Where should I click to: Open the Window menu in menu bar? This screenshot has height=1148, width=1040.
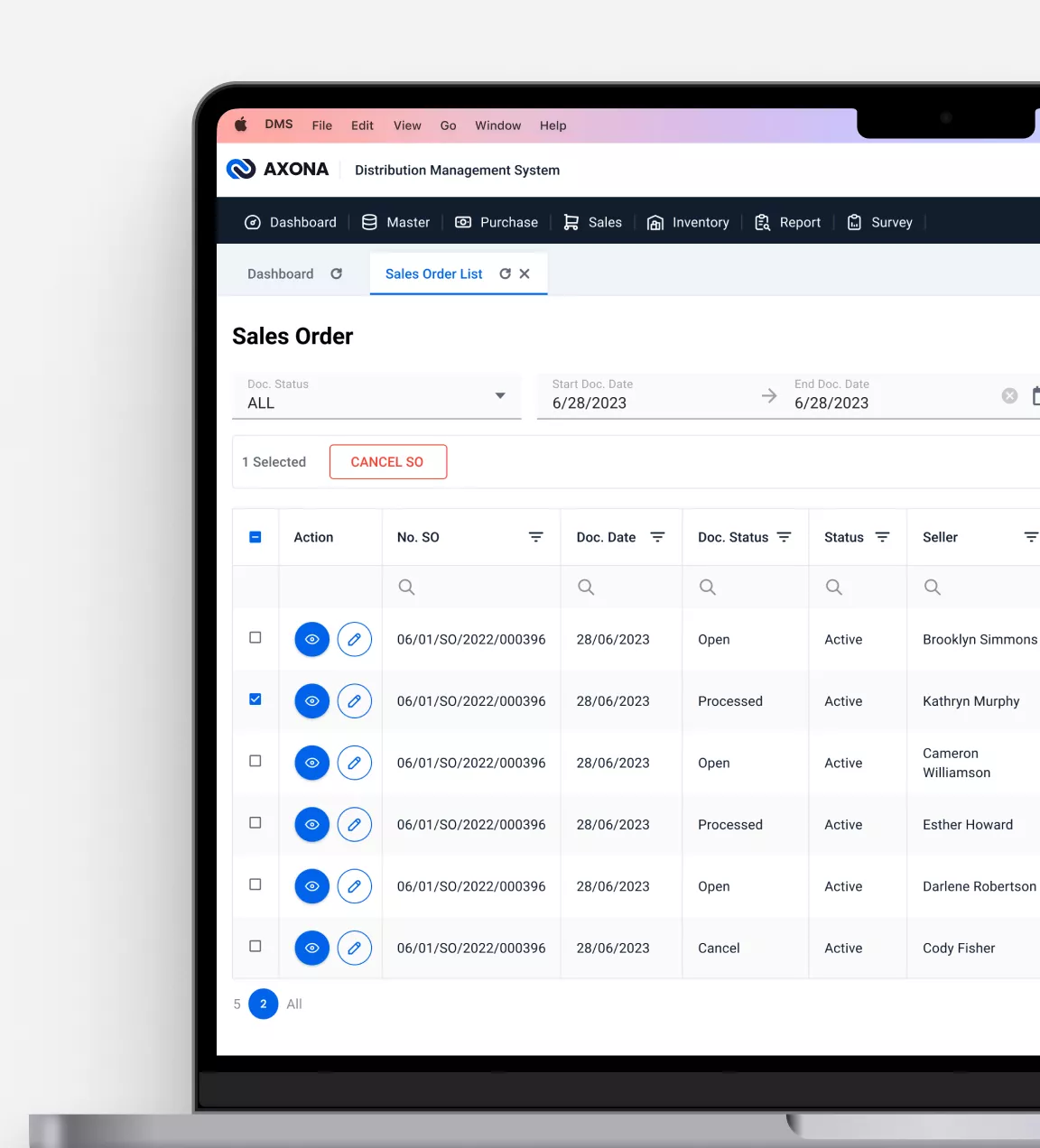(497, 125)
